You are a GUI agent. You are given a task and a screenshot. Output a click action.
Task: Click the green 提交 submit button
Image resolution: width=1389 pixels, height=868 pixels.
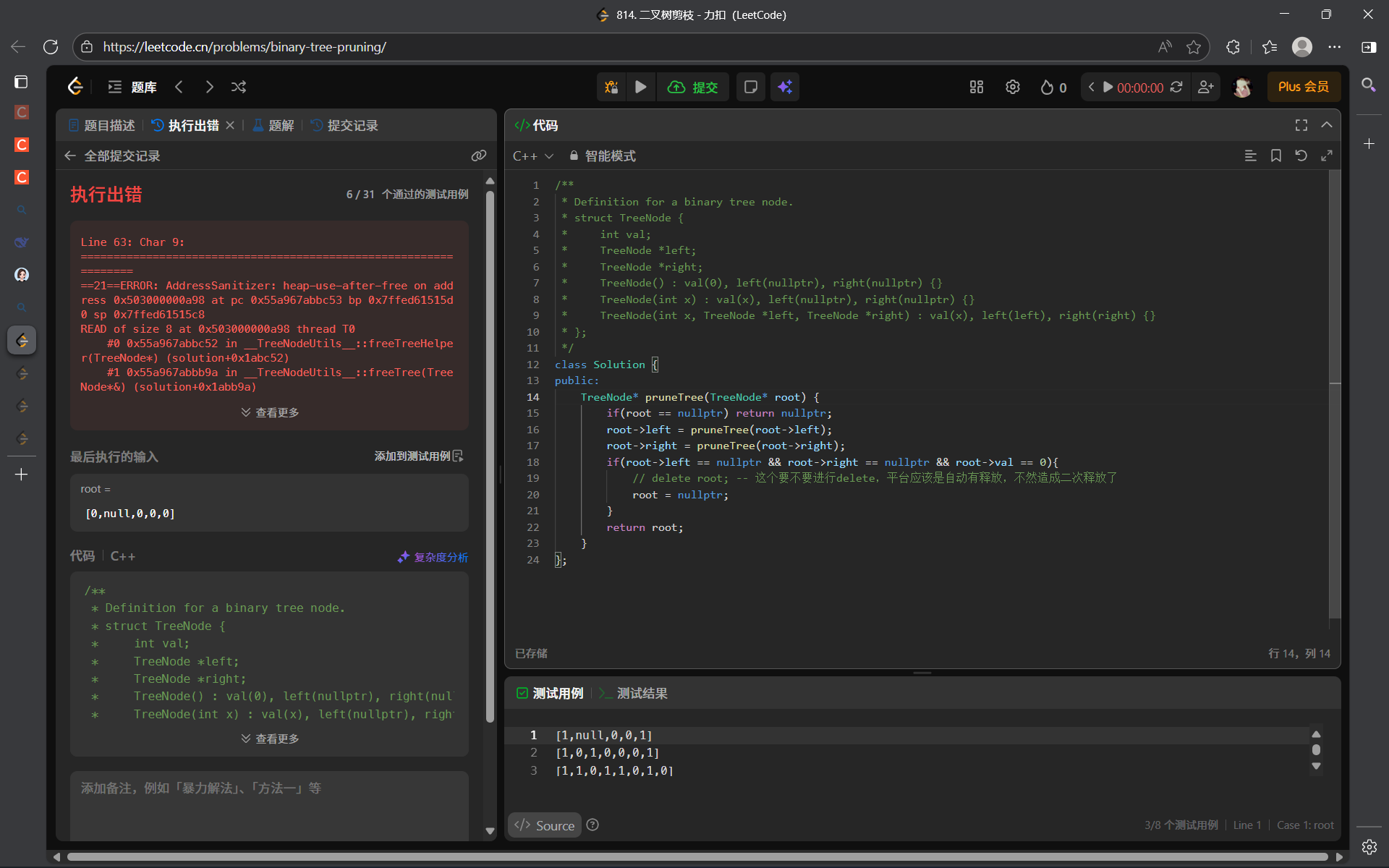(693, 87)
